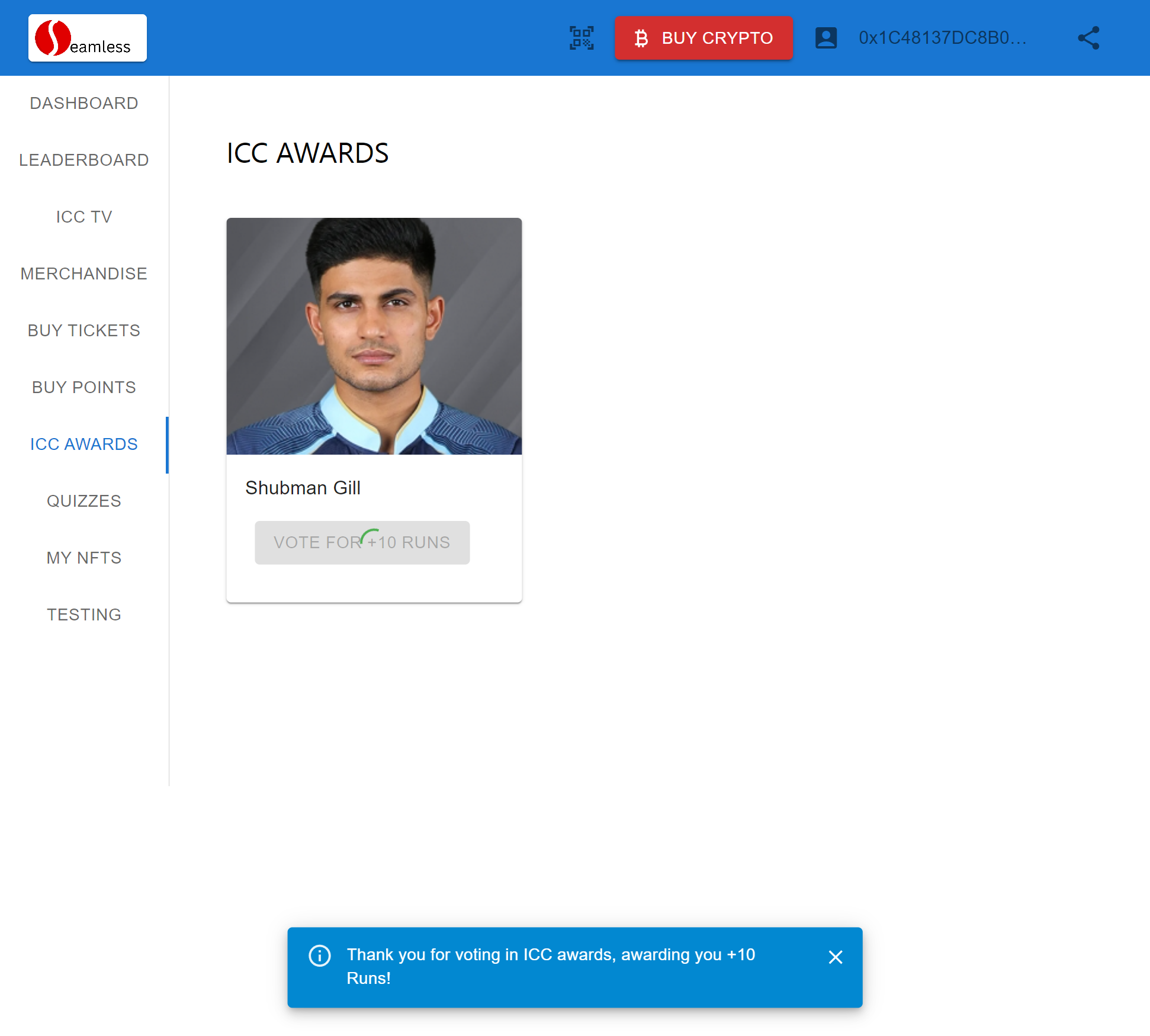
Task: Navigate to MERCHANDISE
Action: click(x=84, y=274)
